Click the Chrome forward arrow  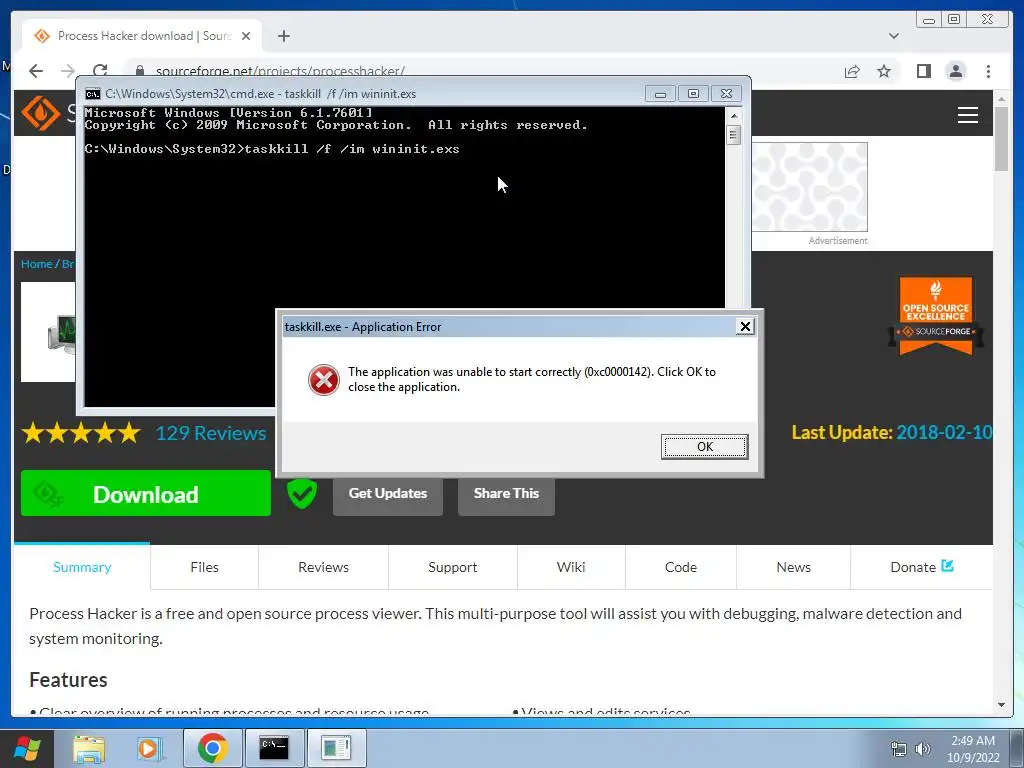[67, 71]
